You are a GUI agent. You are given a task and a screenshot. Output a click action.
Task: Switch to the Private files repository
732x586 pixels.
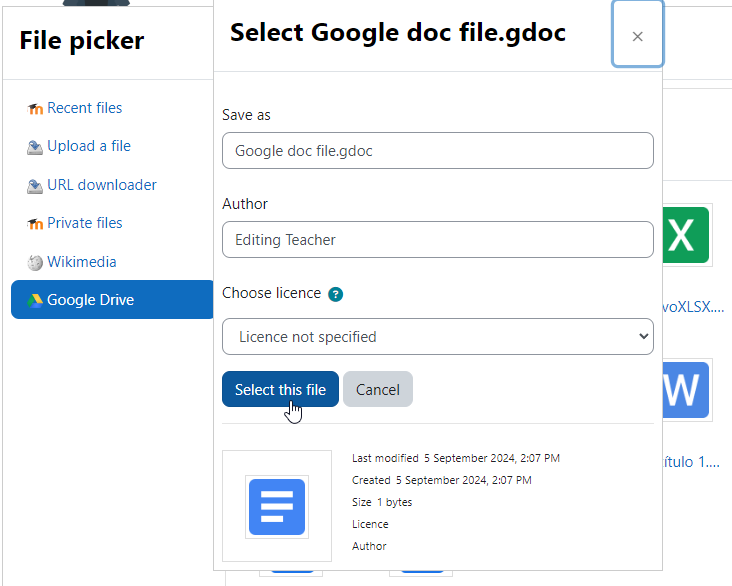(85, 223)
